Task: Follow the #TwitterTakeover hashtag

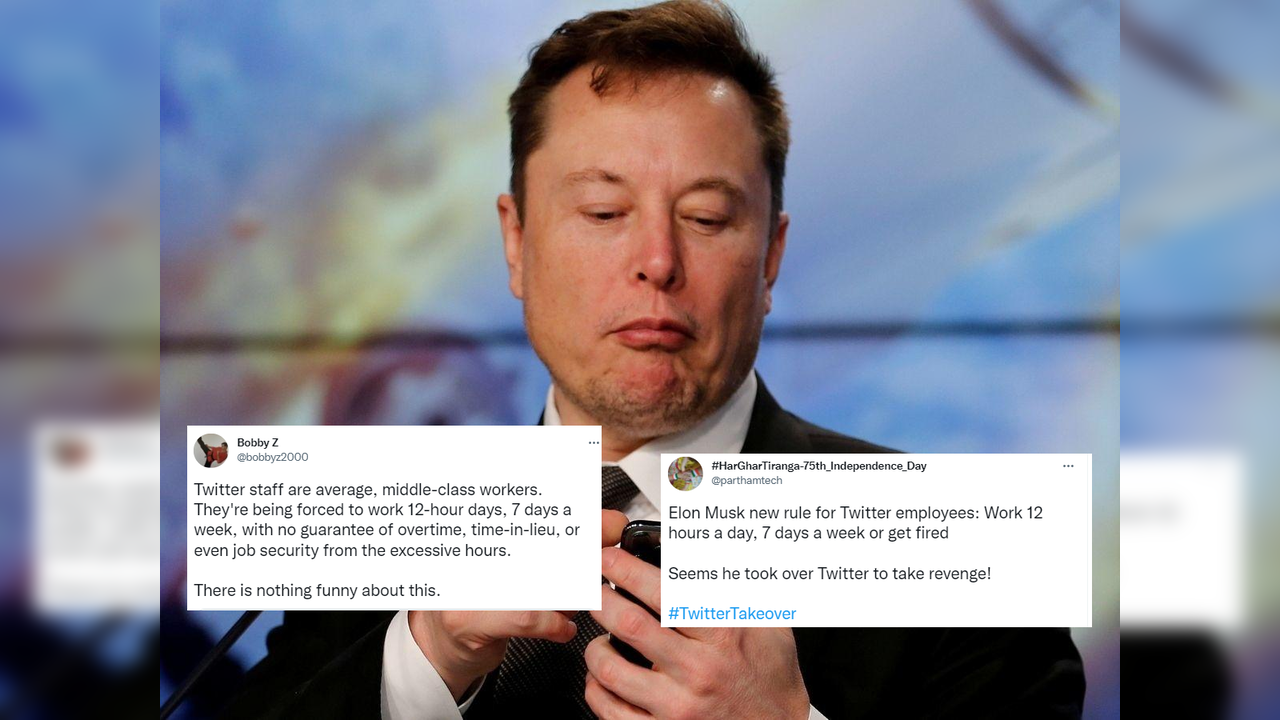Action: [732, 613]
